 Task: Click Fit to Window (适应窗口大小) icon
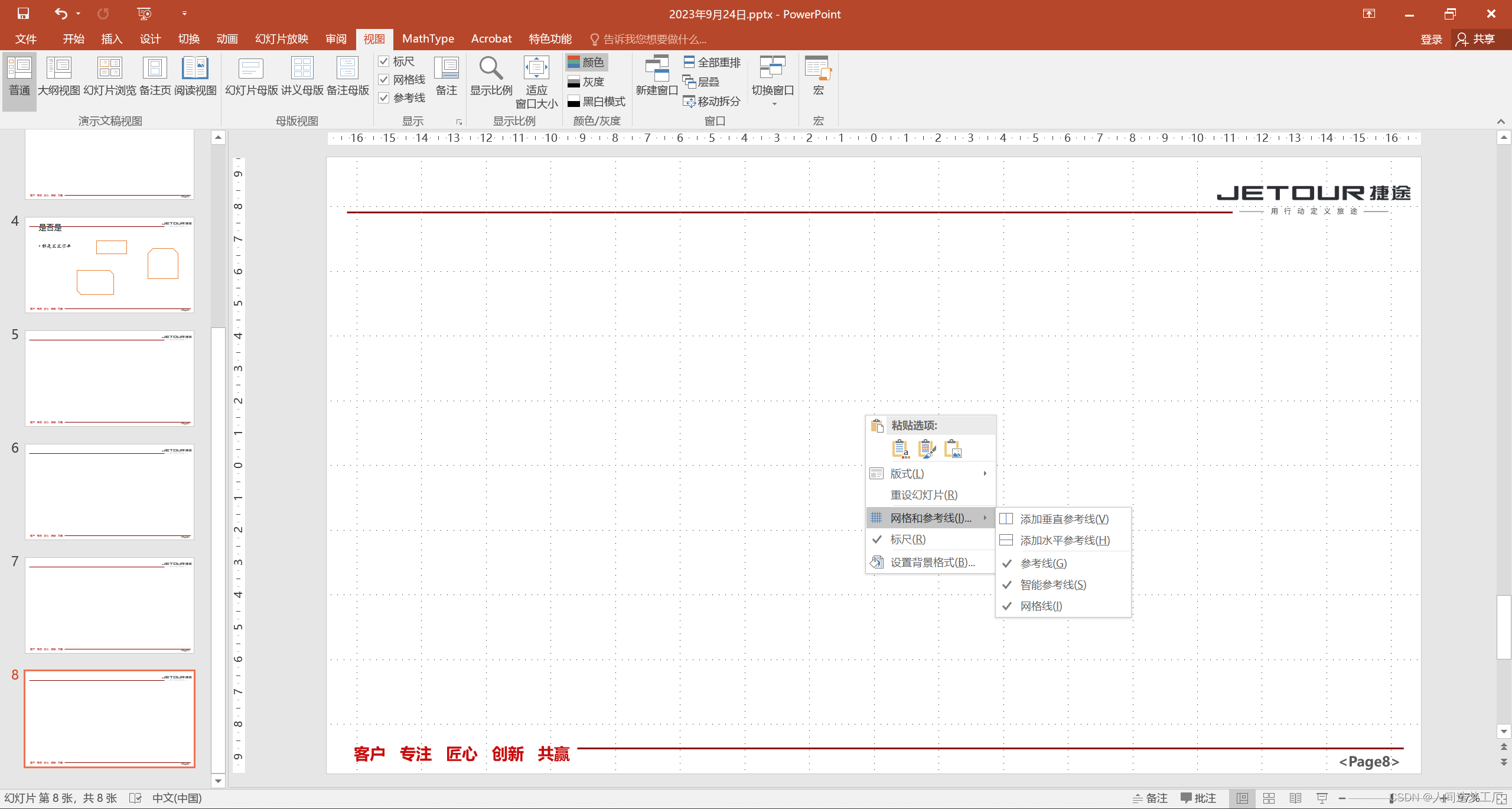tap(536, 69)
